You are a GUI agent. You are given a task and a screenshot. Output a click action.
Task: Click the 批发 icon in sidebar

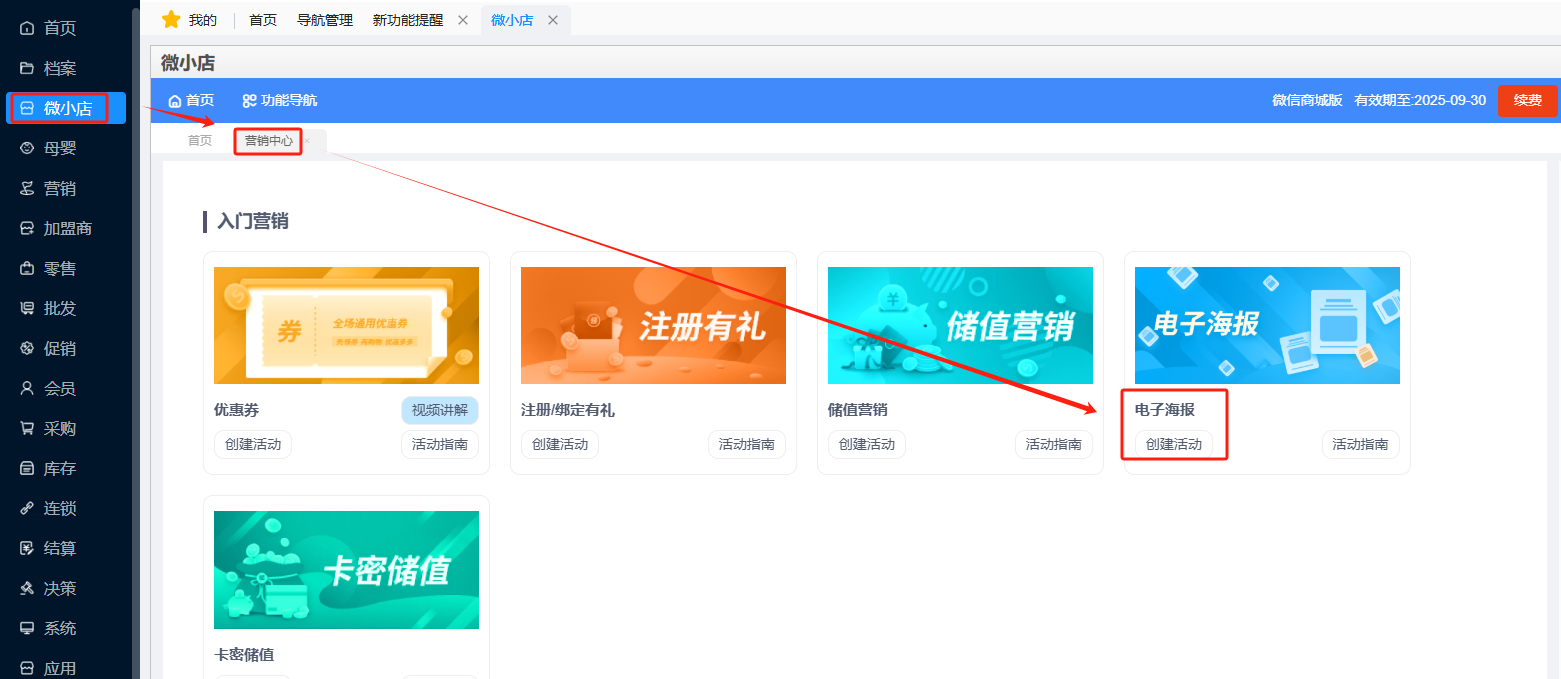tap(27, 308)
